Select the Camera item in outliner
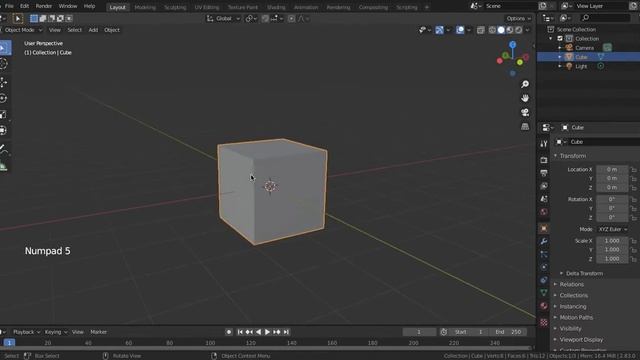 [x=584, y=48]
